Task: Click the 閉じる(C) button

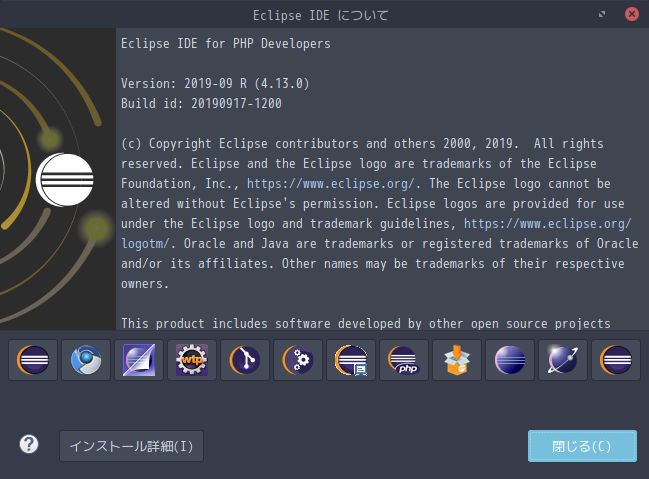Action: 582,446
